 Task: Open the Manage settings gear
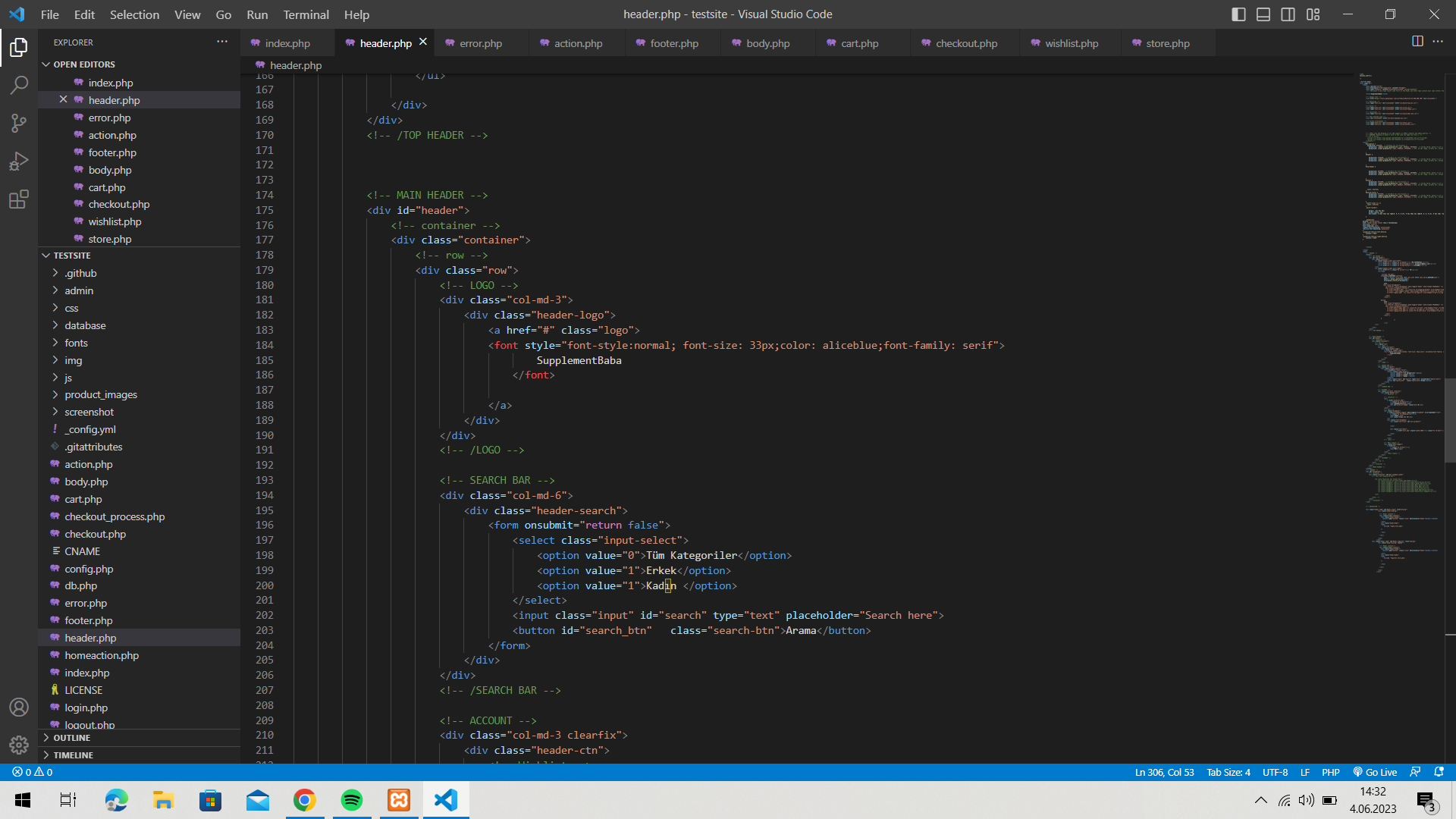pos(19,745)
